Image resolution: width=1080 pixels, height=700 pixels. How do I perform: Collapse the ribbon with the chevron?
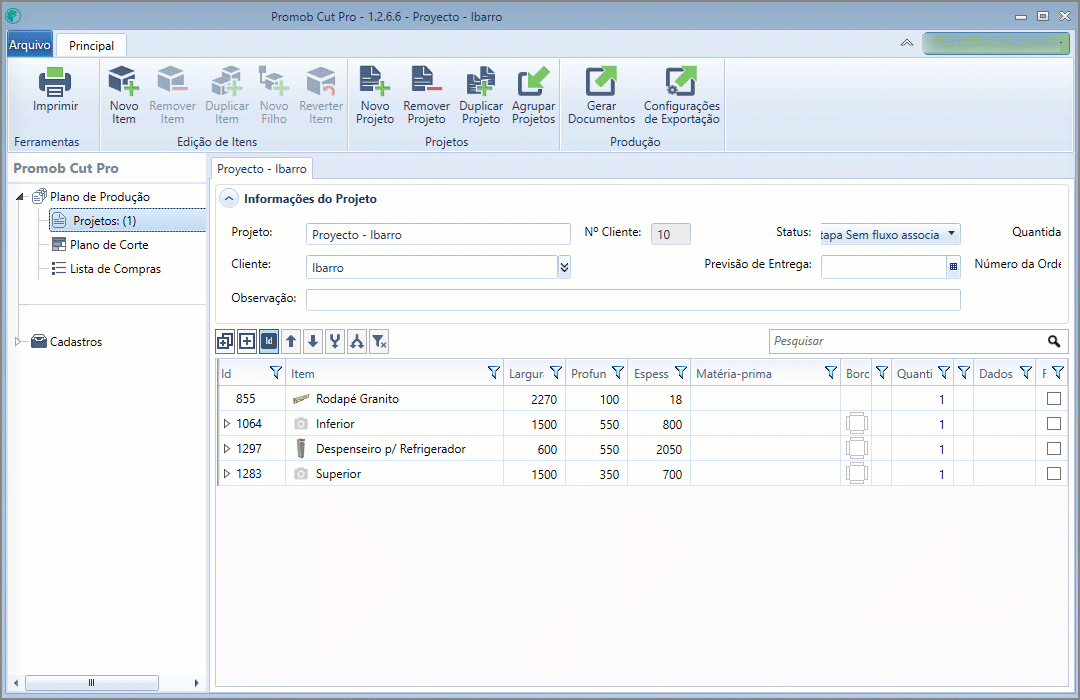click(906, 43)
